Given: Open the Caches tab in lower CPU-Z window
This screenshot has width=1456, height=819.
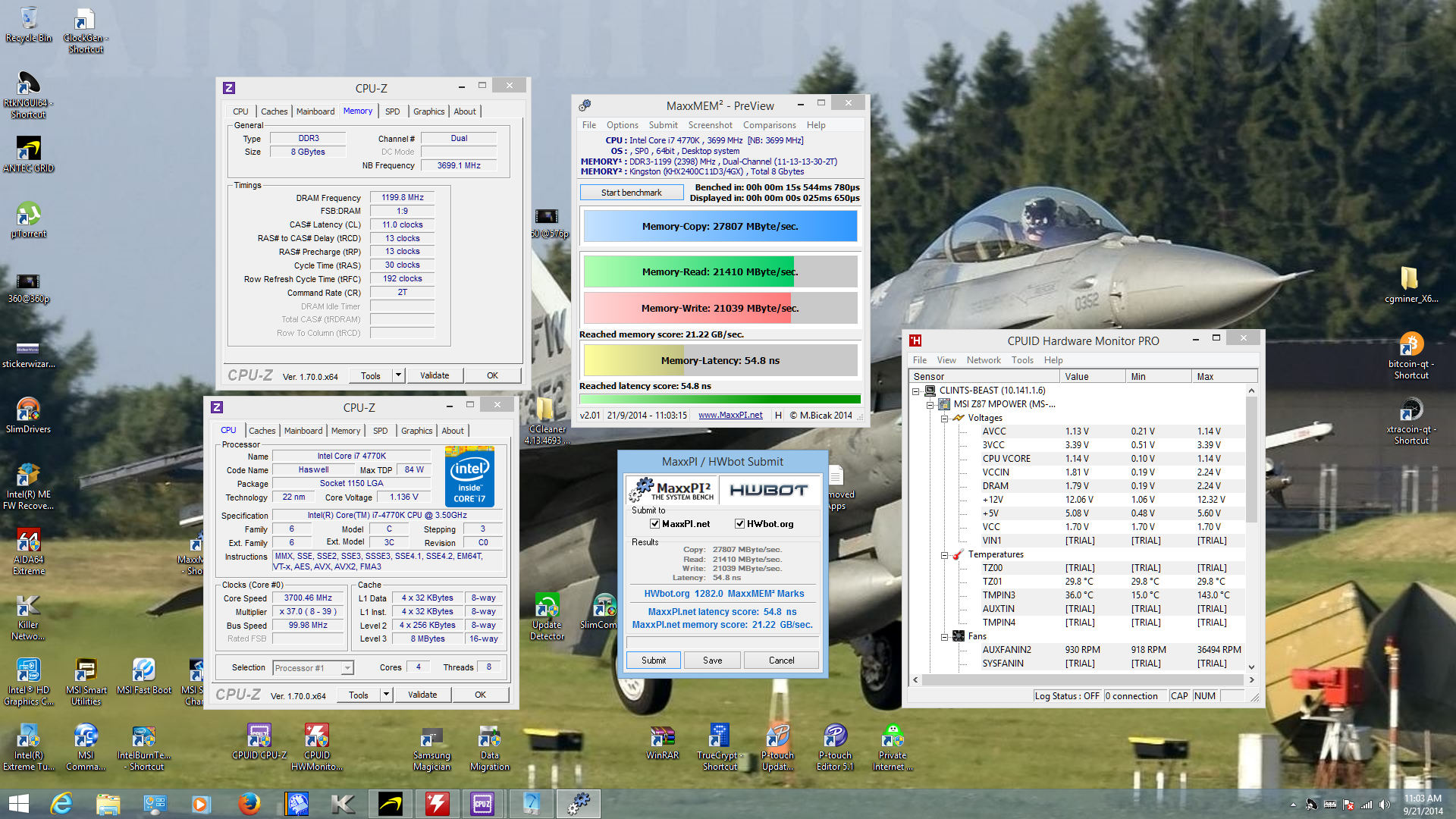Looking at the screenshot, I should 262,431.
